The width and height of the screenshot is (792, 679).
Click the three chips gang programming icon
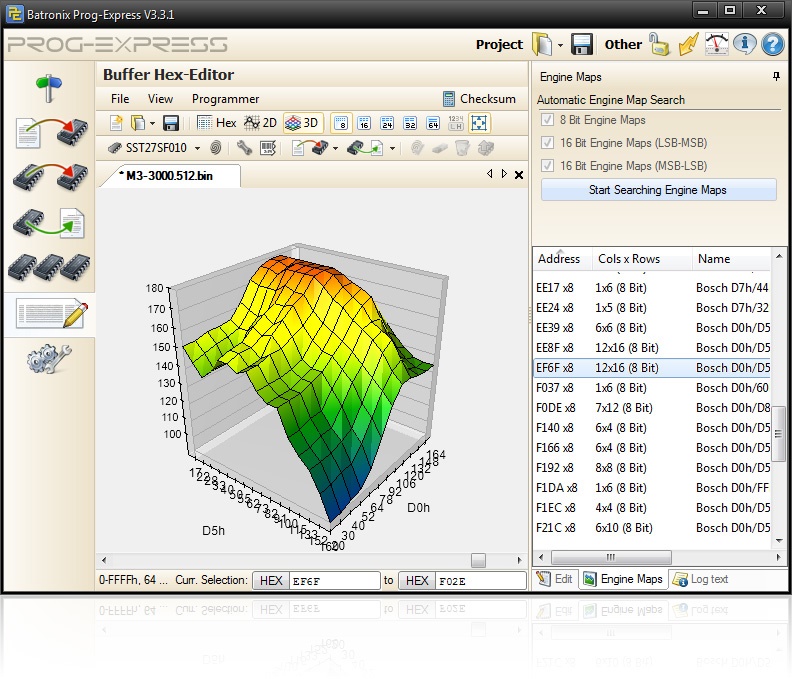[x=49, y=266]
